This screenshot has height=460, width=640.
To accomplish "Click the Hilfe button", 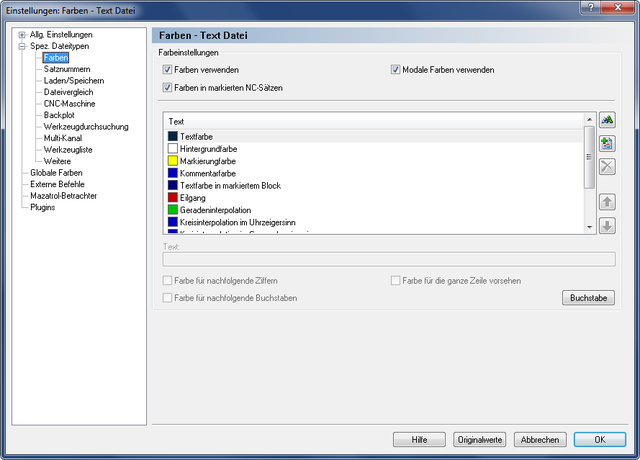I will [419, 440].
